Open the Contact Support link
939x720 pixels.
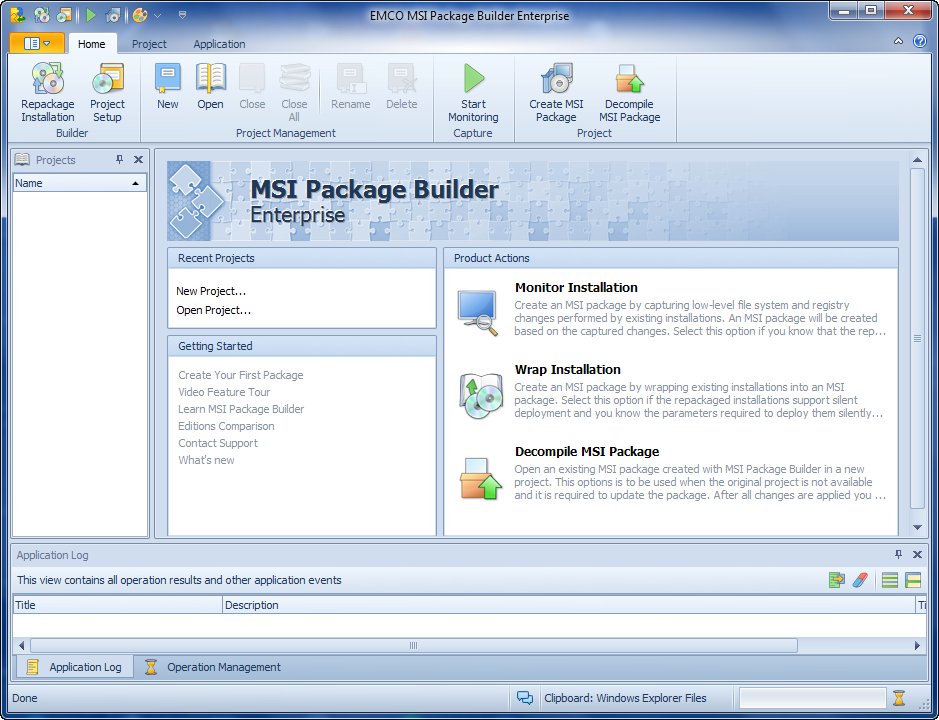click(x=218, y=443)
